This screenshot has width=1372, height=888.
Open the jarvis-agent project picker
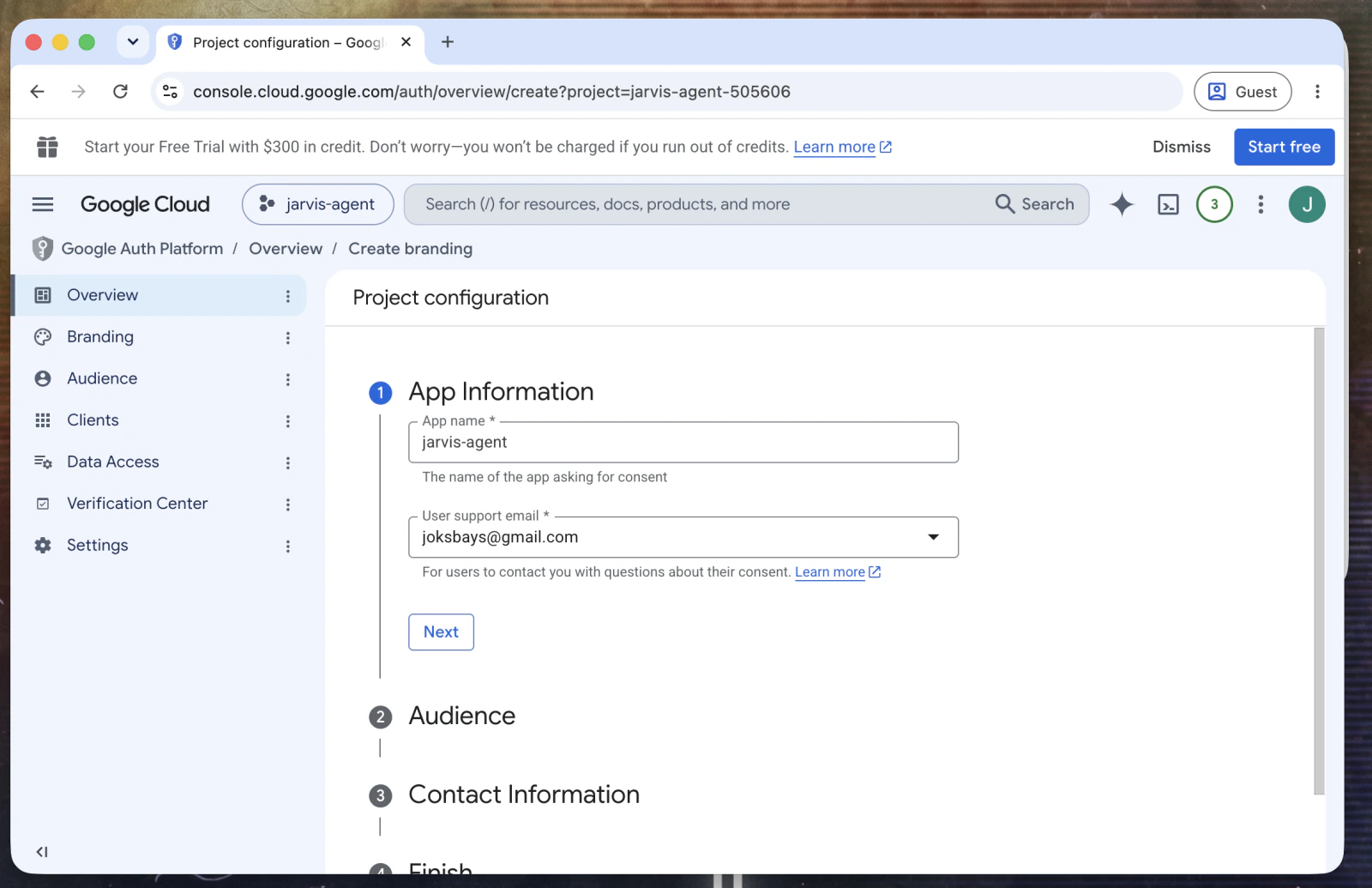pyautogui.click(x=318, y=204)
